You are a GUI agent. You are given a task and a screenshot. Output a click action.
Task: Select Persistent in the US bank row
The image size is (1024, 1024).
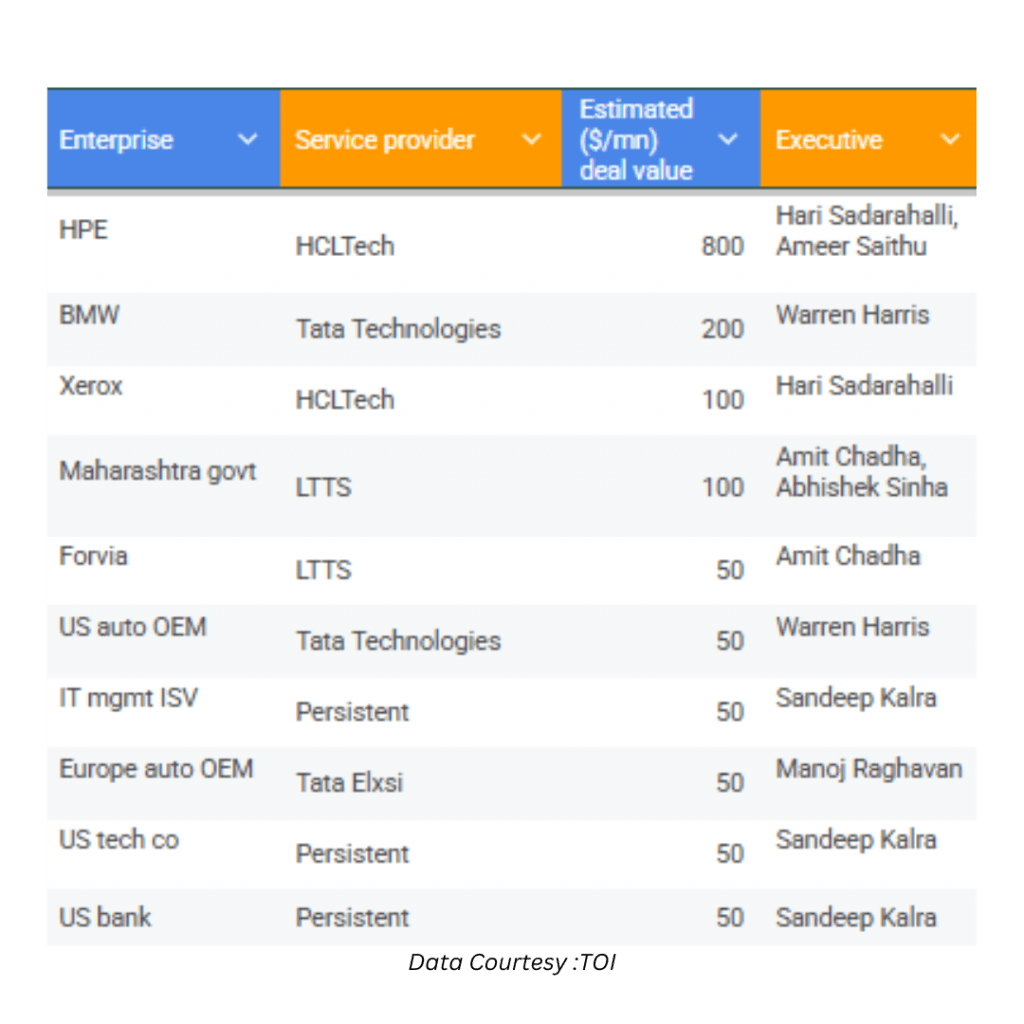(352, 918)
